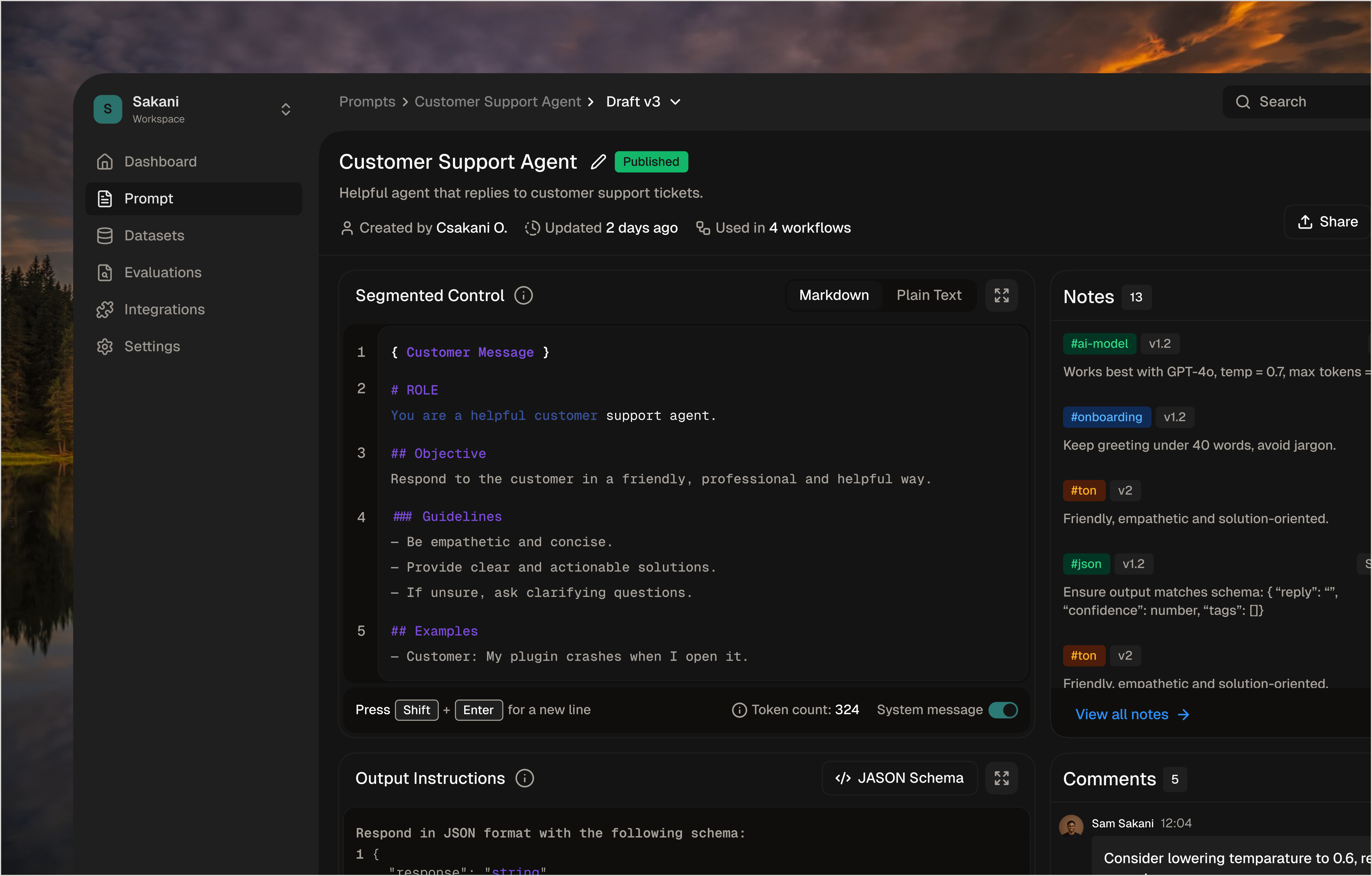Click info icon beside Segmented Control
1372x876 pixels.
(x=523, y=295)
